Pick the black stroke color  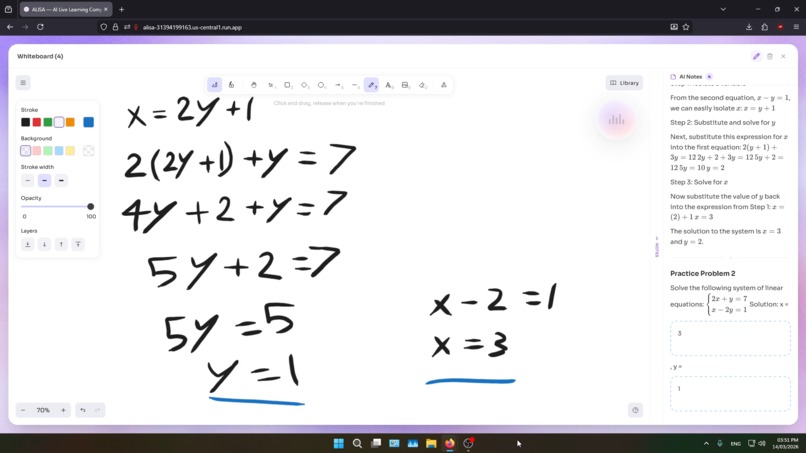[x=25, y=122]
